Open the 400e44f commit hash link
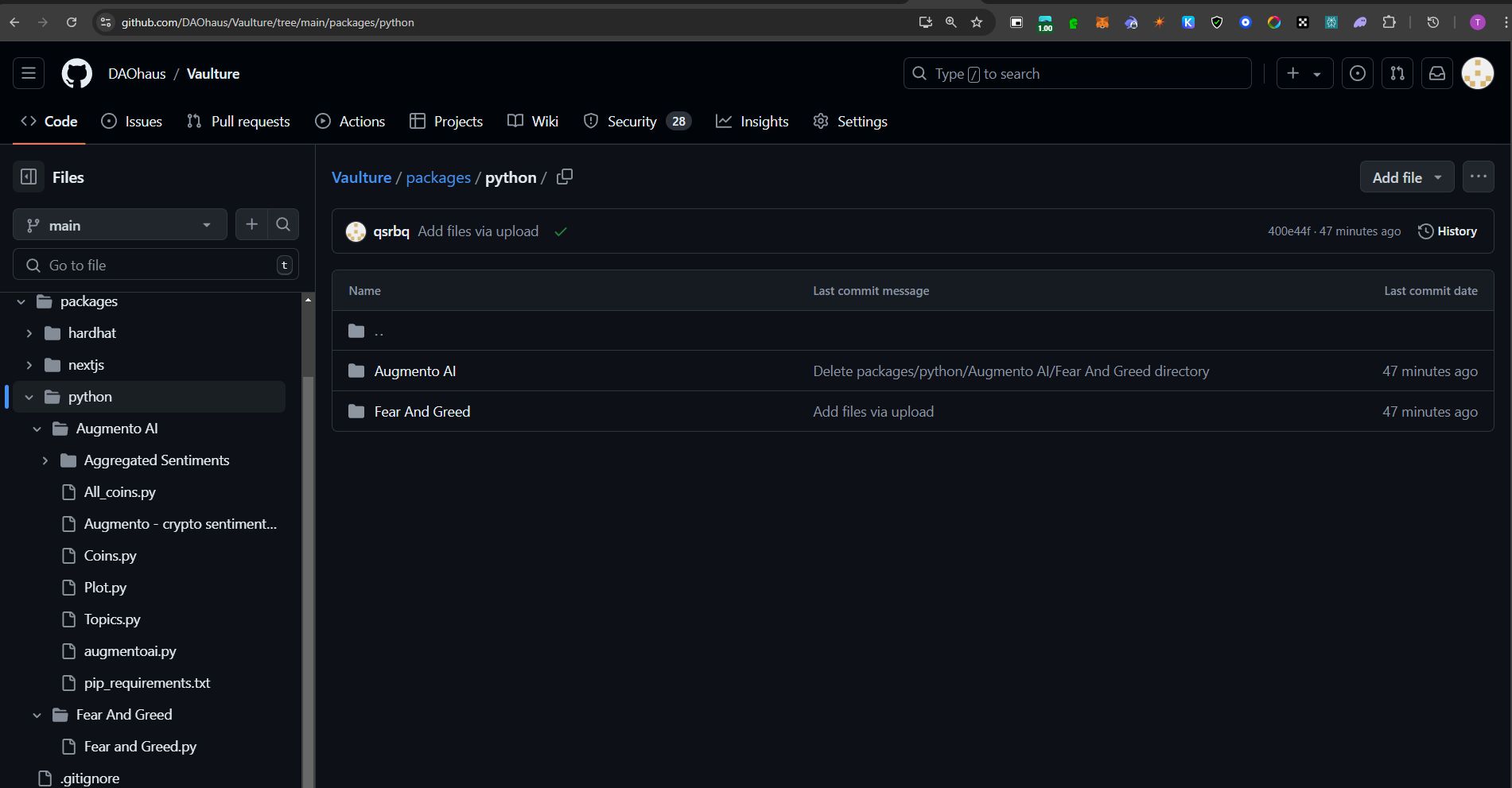Viewport: 1512px width, 788px height. (x=1289, y=231)
